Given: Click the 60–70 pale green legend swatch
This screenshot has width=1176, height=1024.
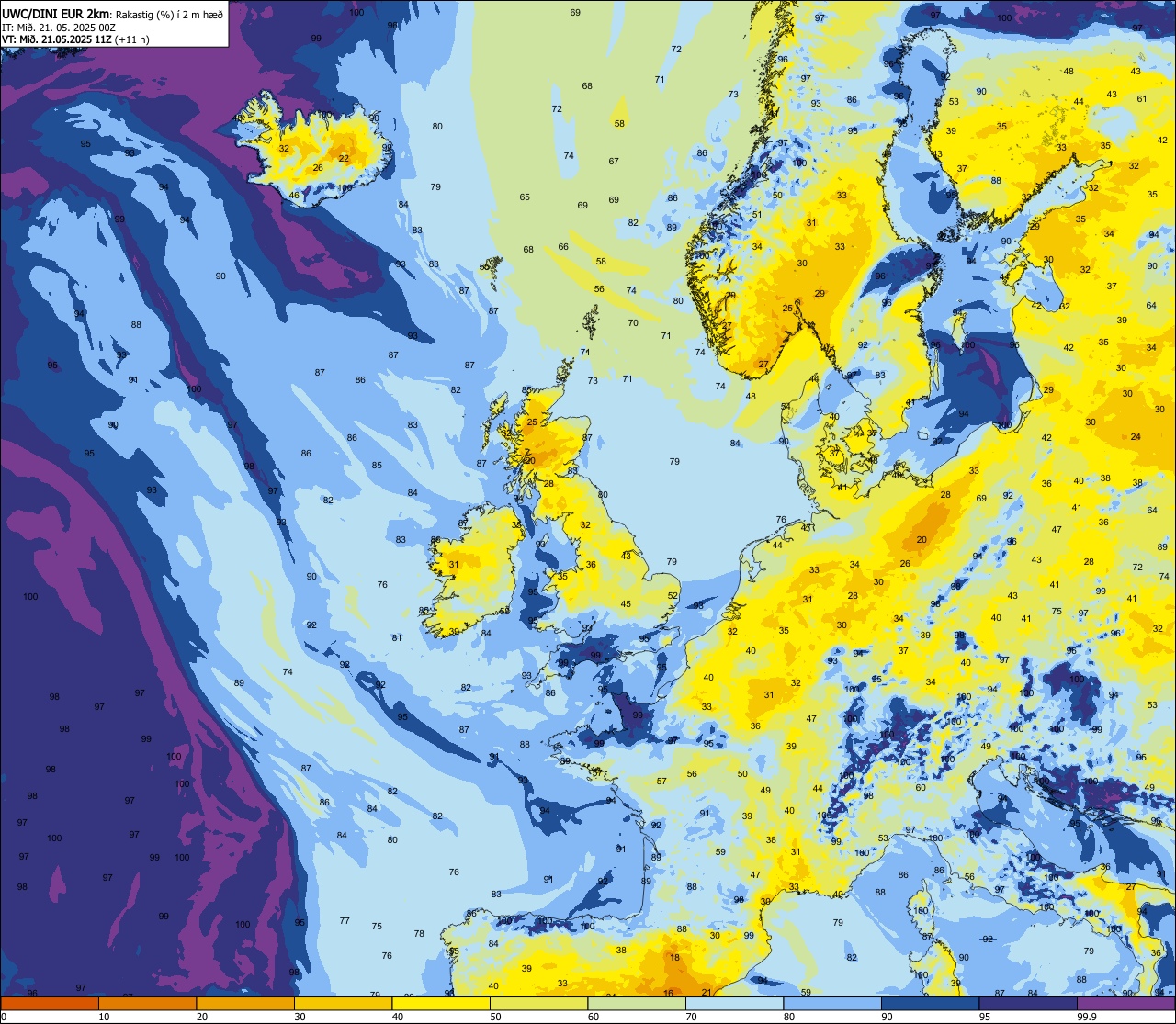Looking at the screenshot, I should pos(637,1003).
